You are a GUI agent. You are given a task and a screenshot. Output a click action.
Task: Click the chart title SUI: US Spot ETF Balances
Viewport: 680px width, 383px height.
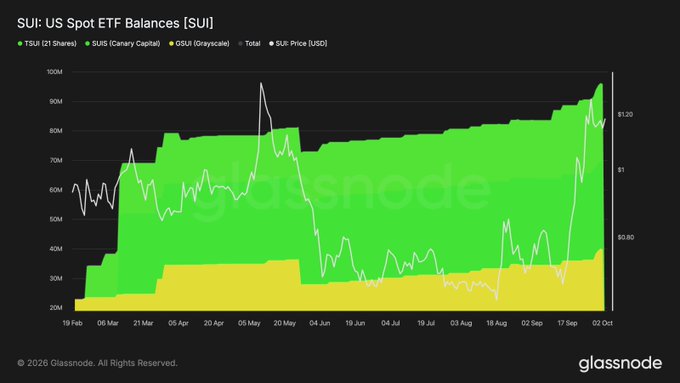point(115,23)
